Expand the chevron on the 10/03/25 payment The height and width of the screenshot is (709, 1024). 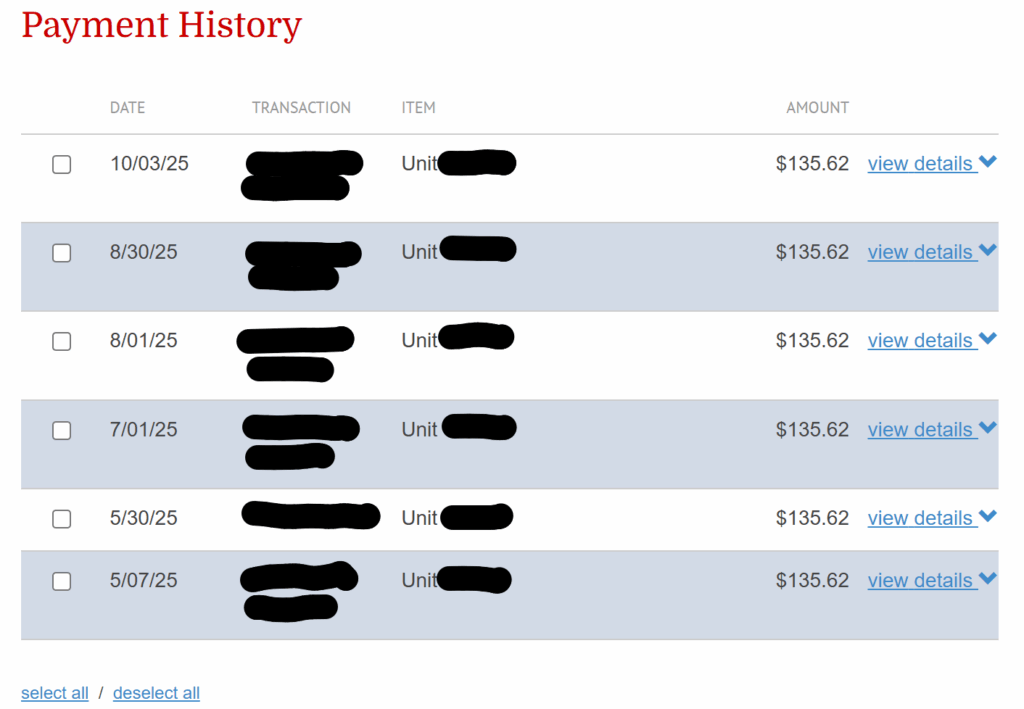tap(988, 162)
